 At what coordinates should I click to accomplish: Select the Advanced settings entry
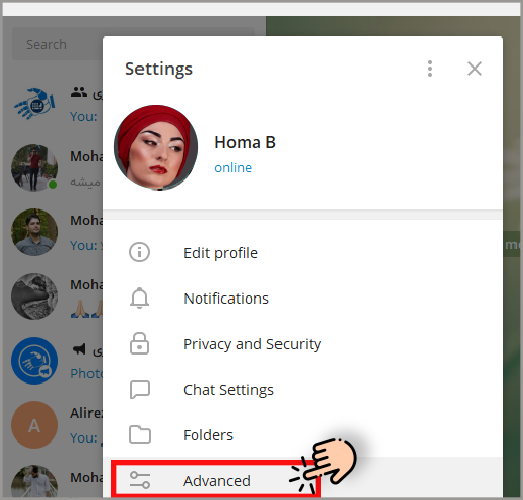303,478
